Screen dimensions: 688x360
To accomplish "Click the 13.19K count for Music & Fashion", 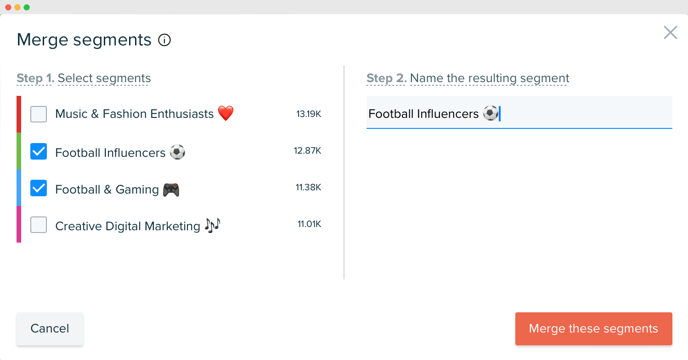I will click(309, 114).
